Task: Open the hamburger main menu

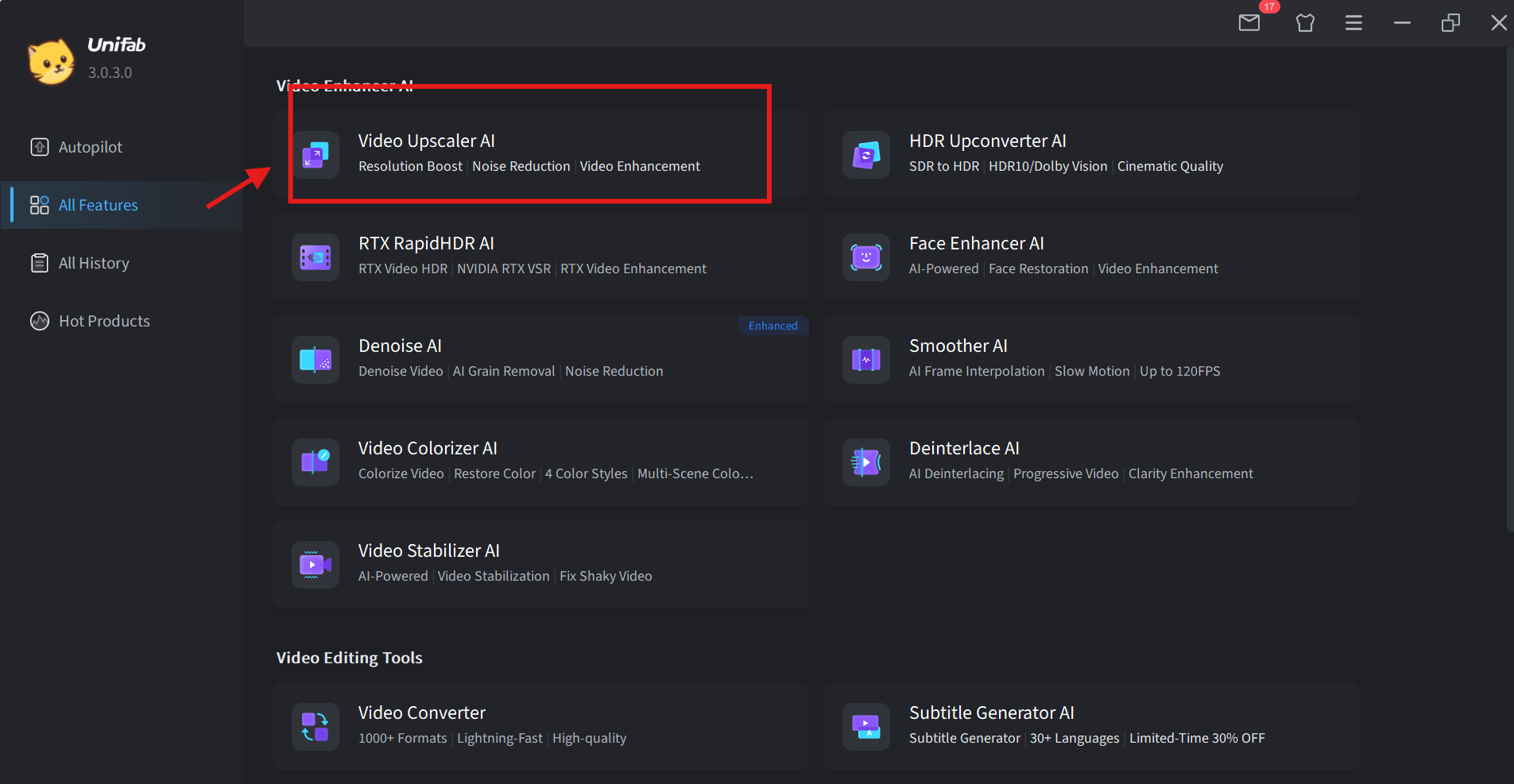Action: point(1353,23)
